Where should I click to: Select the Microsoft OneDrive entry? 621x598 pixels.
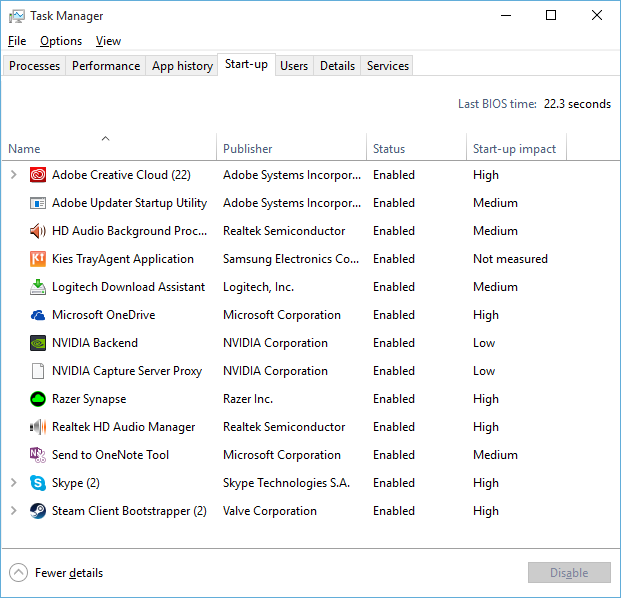(x=103, y=315)
